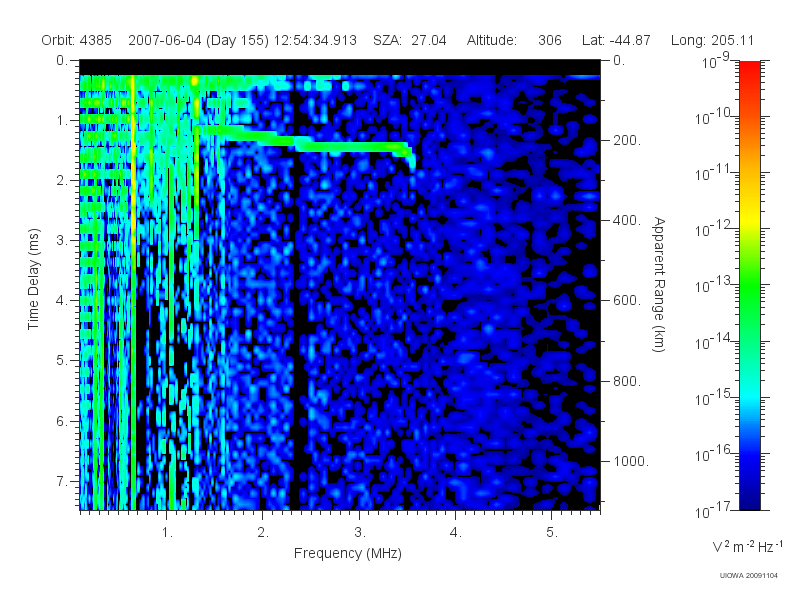Click the 'UIOWA 20091104' credit text
Screen dimensions: 800x600
tap(748, 576)
